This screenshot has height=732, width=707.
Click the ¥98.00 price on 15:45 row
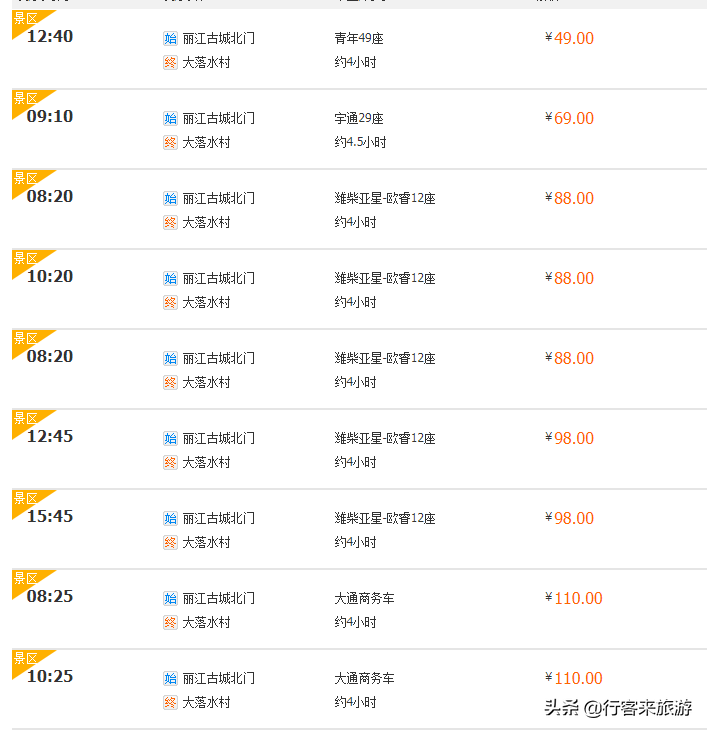(x=569, y=518)
